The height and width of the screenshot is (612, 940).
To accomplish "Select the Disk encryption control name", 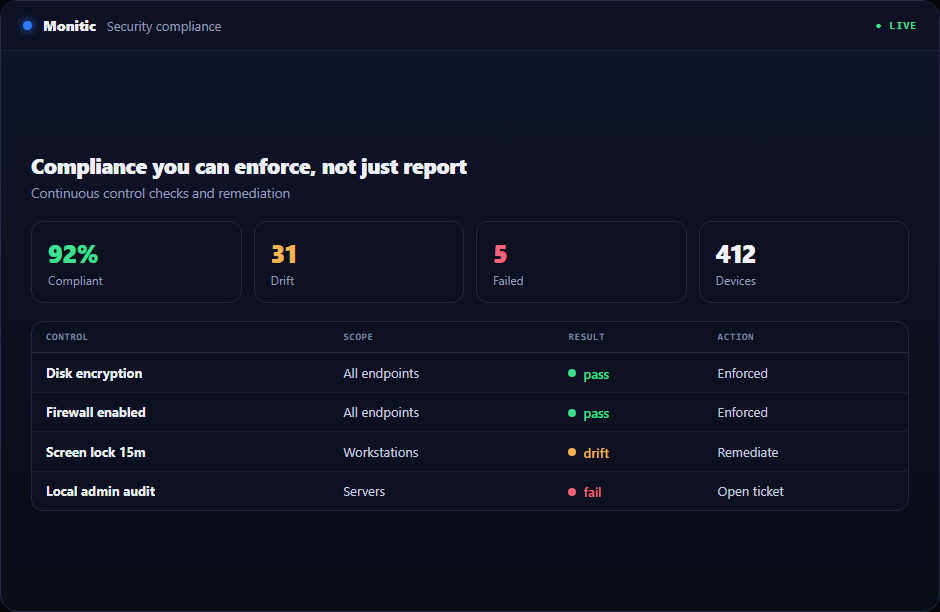I will [94, 373].
